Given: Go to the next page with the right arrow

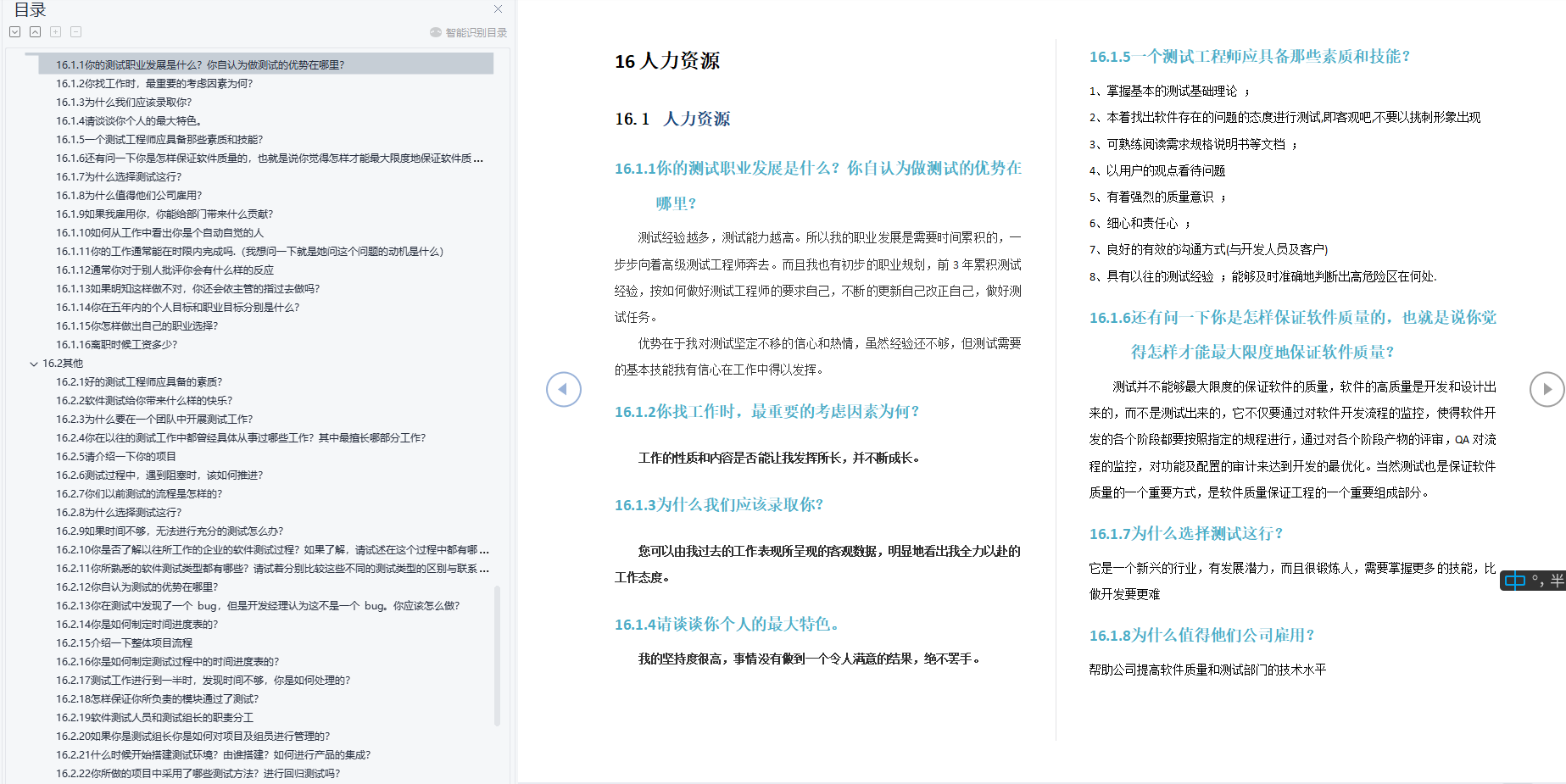Looking at the screenshot, I should (1547, 389).
